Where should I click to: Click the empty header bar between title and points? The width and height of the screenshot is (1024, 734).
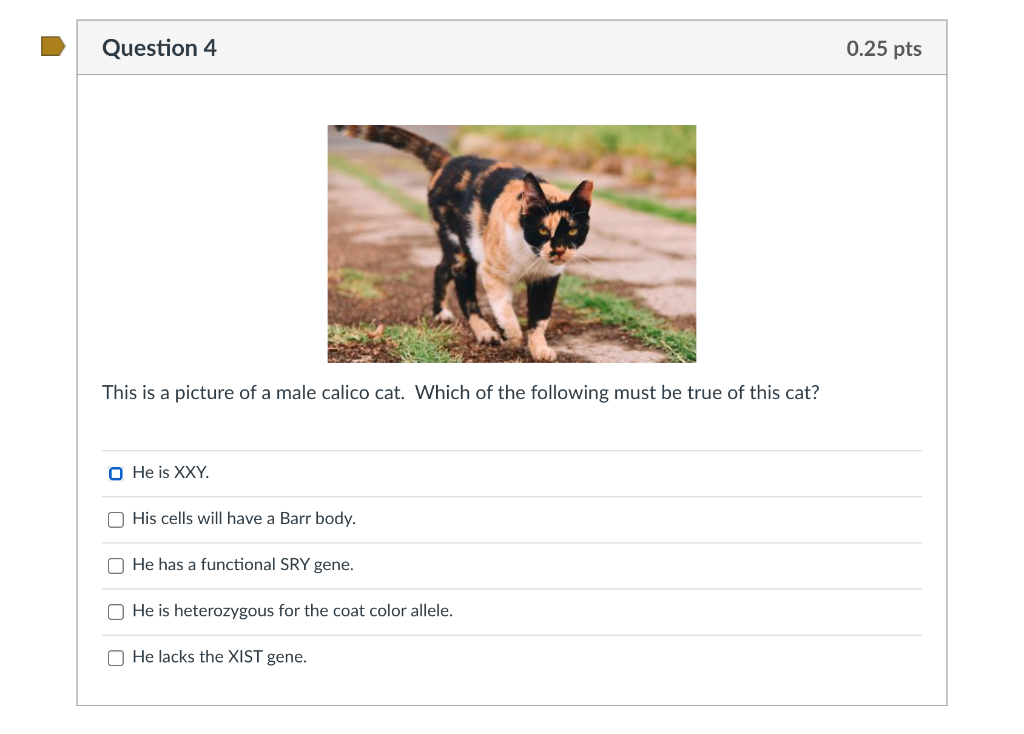point(531,48)
